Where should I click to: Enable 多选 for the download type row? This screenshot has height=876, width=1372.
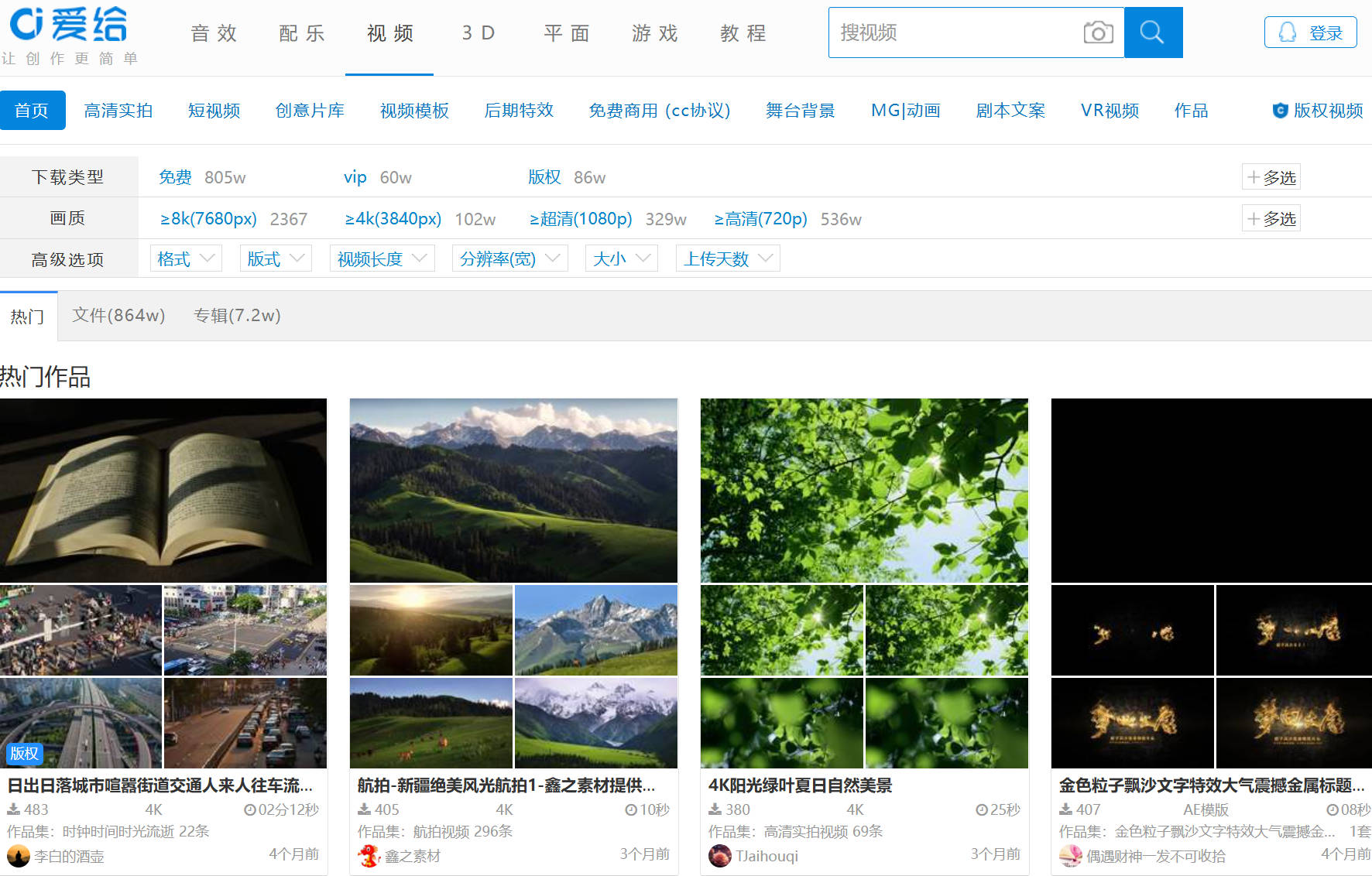(x=1271, y=177)
